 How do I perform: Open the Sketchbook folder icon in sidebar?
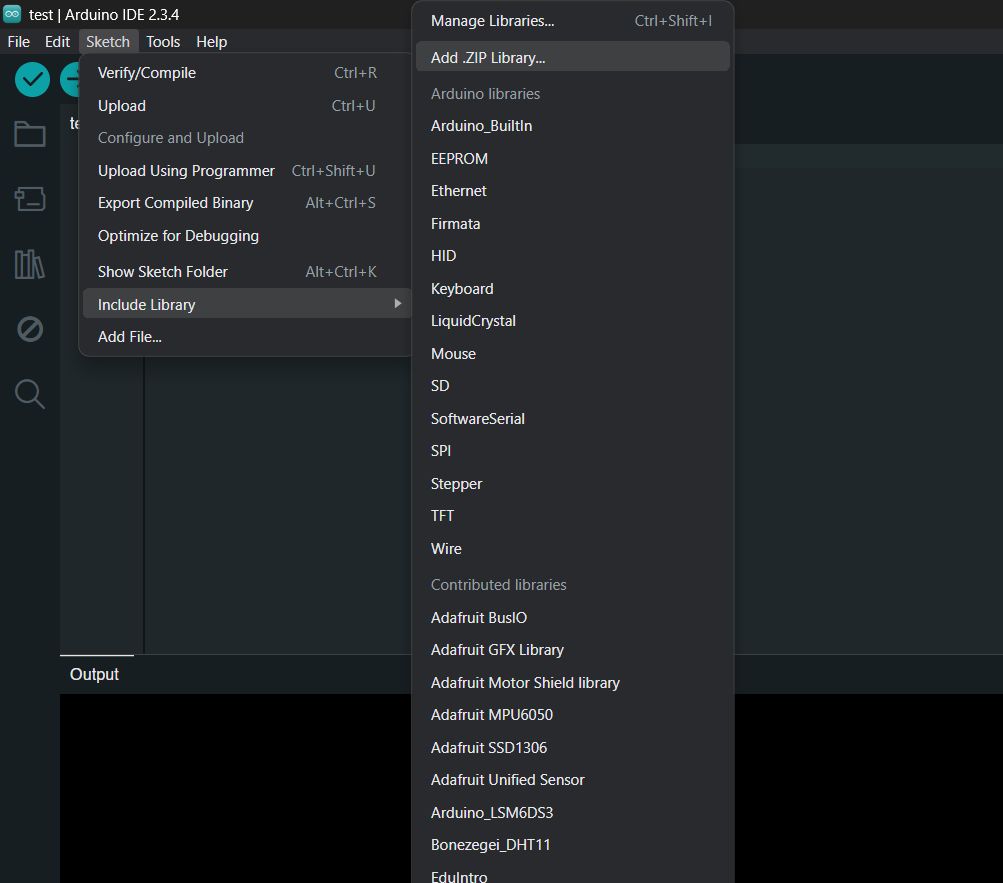coord(29,134)
